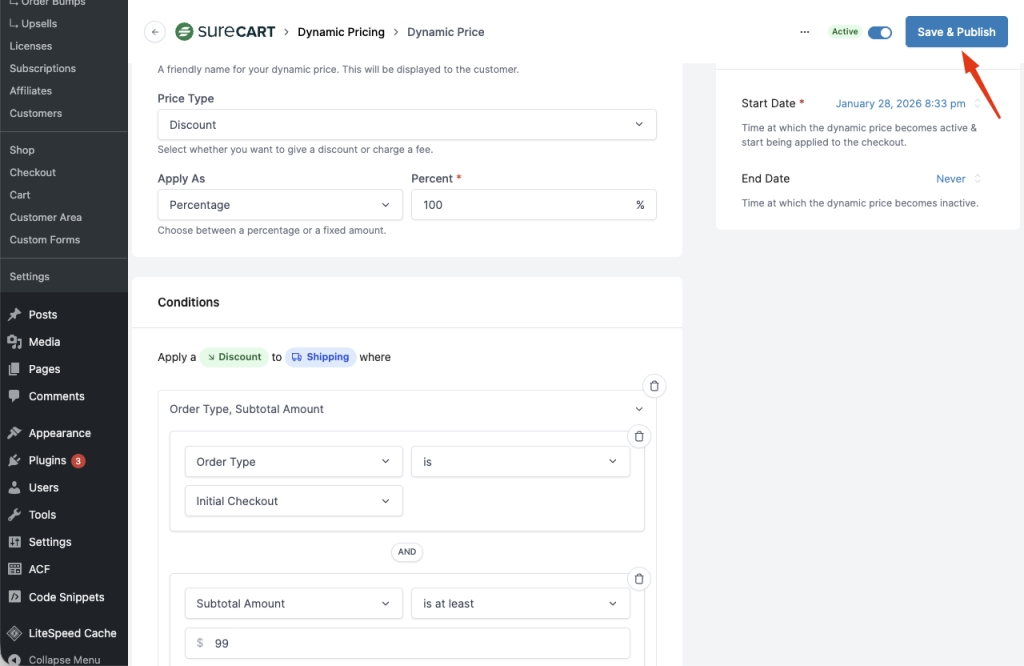Click the January 28, 2026 start date
Screen dimensions: 1024x666
click(900, 103)
